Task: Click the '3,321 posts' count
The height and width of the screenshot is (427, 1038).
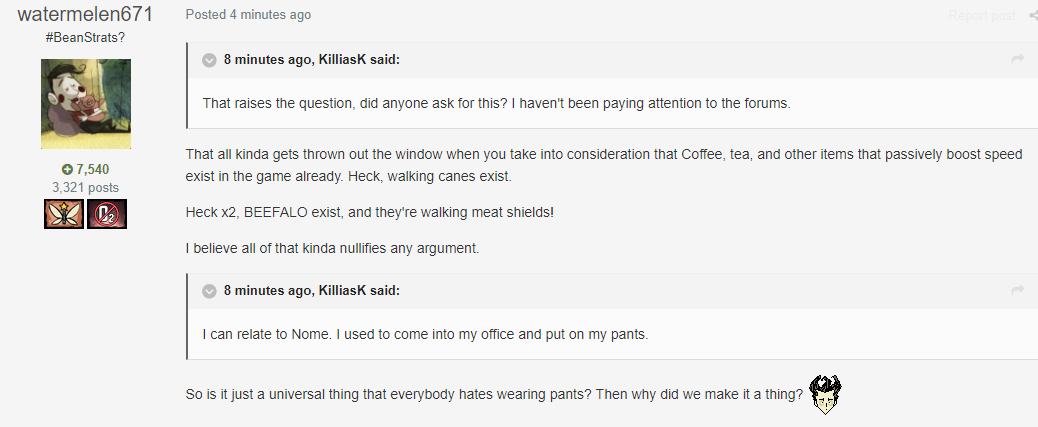Action: coord(85,187)
